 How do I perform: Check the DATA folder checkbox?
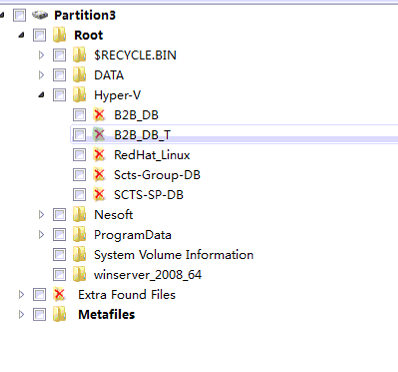pos(59,75)
